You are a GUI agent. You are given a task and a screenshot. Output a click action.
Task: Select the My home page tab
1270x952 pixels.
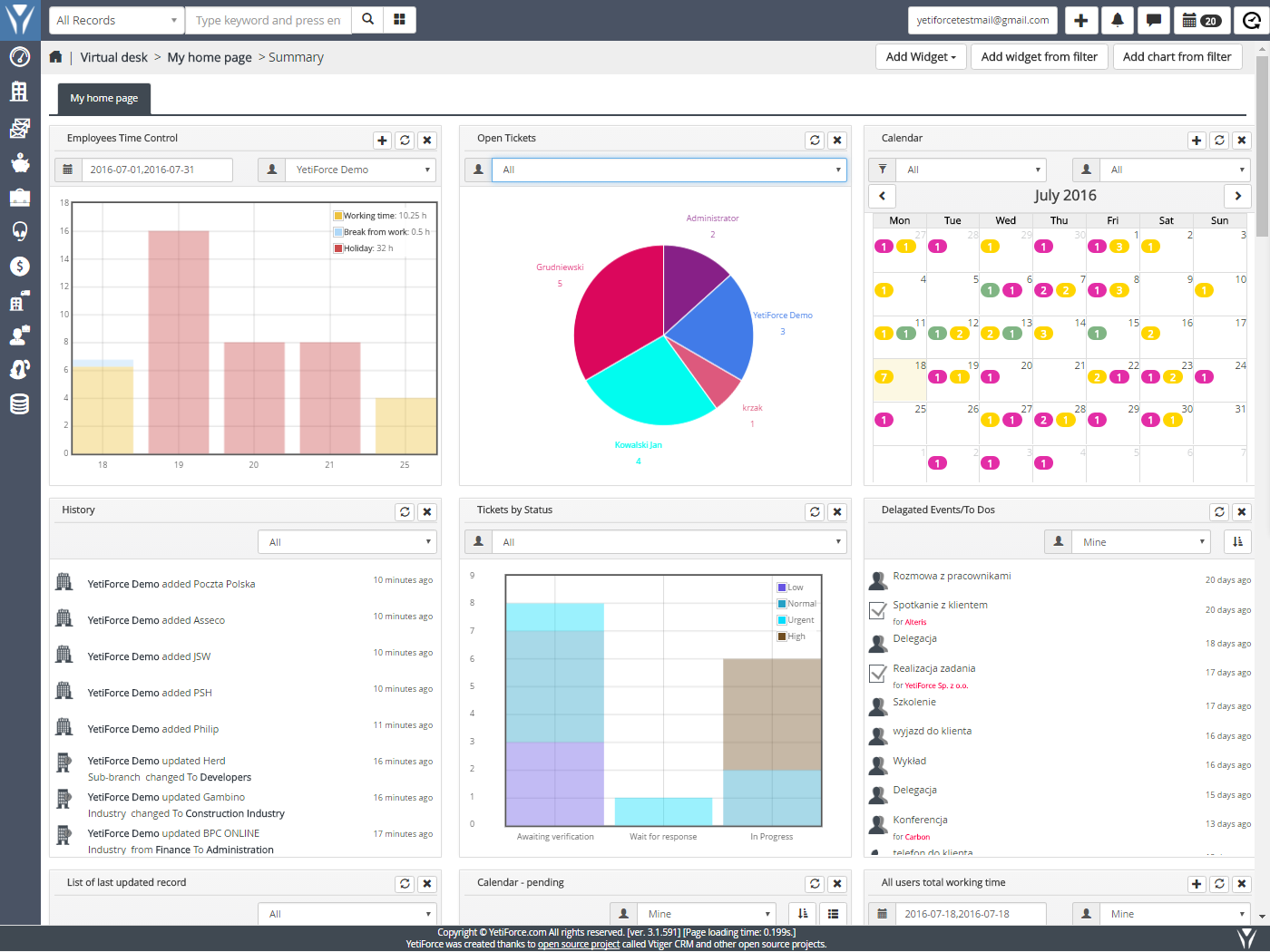click(104, 98)
